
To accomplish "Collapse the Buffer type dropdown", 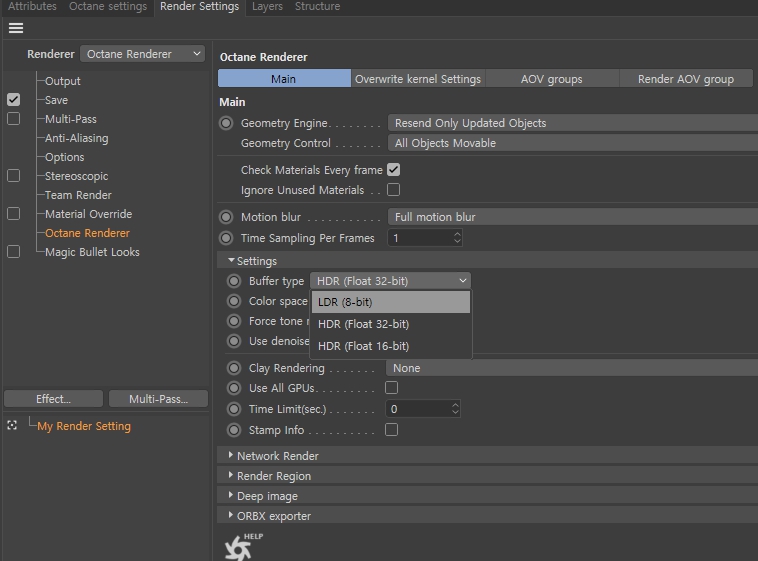I will point(391,281).
